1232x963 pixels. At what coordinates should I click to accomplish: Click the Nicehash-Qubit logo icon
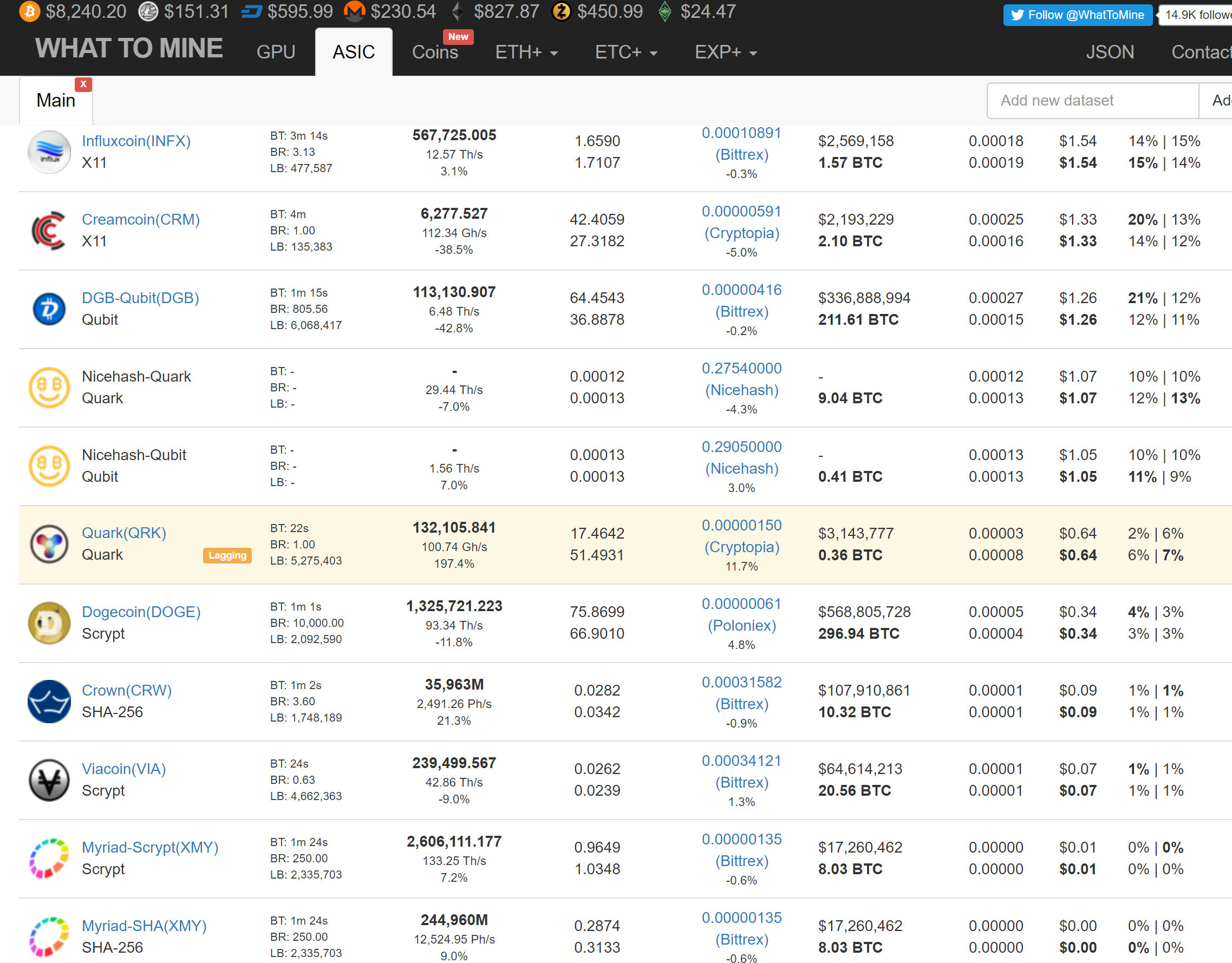click(49, 466)
